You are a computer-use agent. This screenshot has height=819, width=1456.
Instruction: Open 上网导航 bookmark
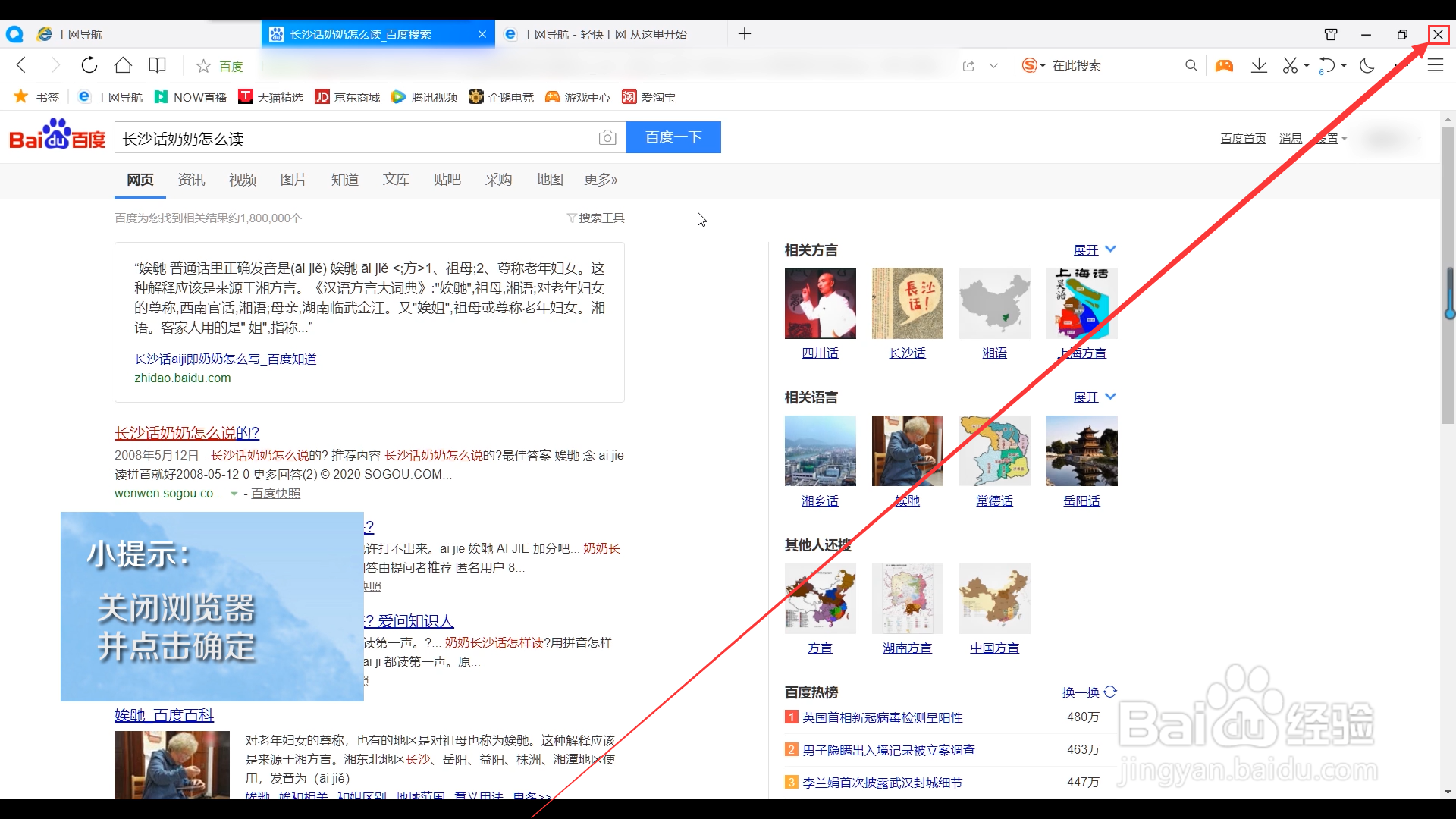click(110, 97)
